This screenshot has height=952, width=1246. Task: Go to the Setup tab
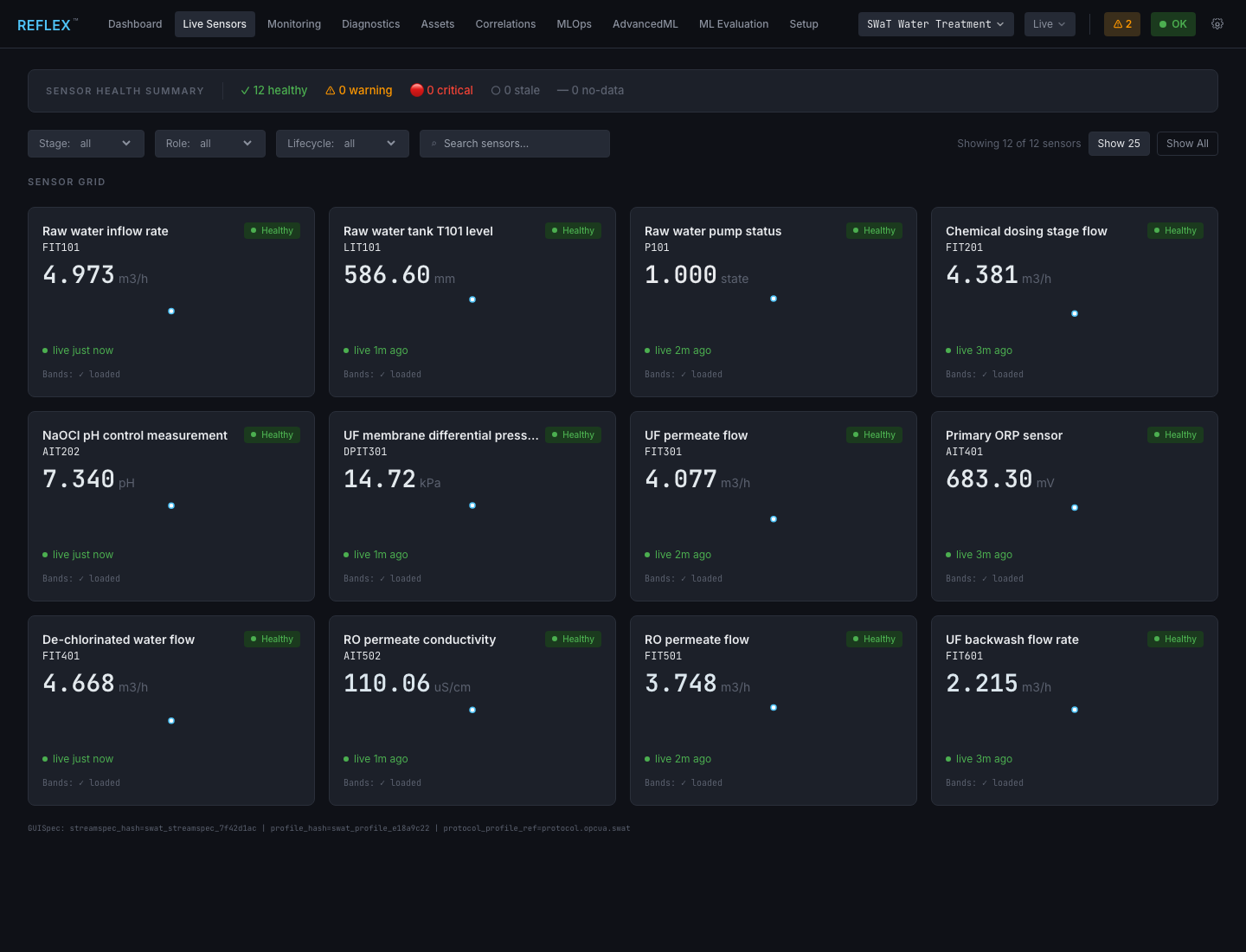804,24
